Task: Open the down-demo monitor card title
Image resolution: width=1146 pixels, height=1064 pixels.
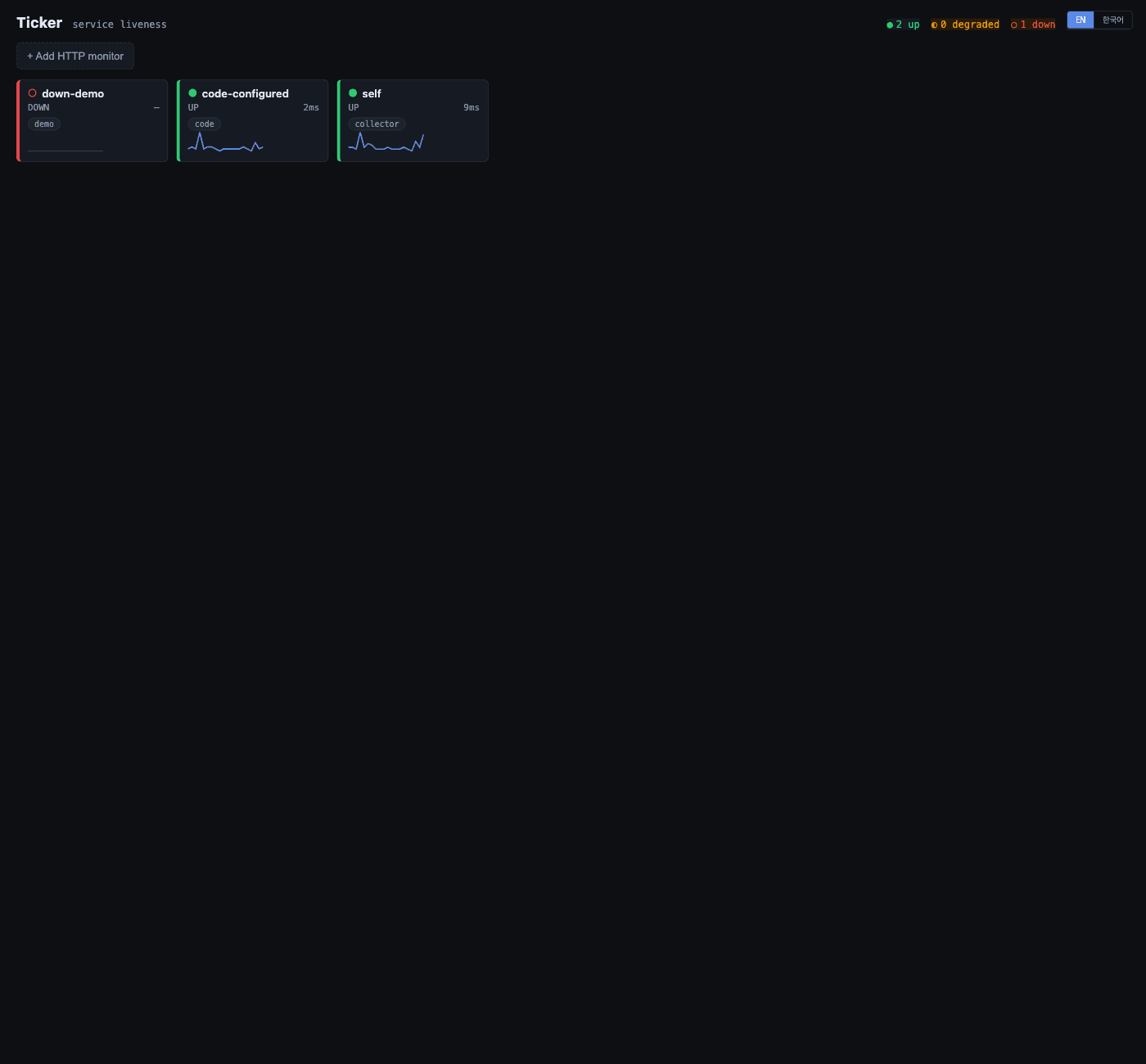Action: pyautogui.click(x=73, y=93)
